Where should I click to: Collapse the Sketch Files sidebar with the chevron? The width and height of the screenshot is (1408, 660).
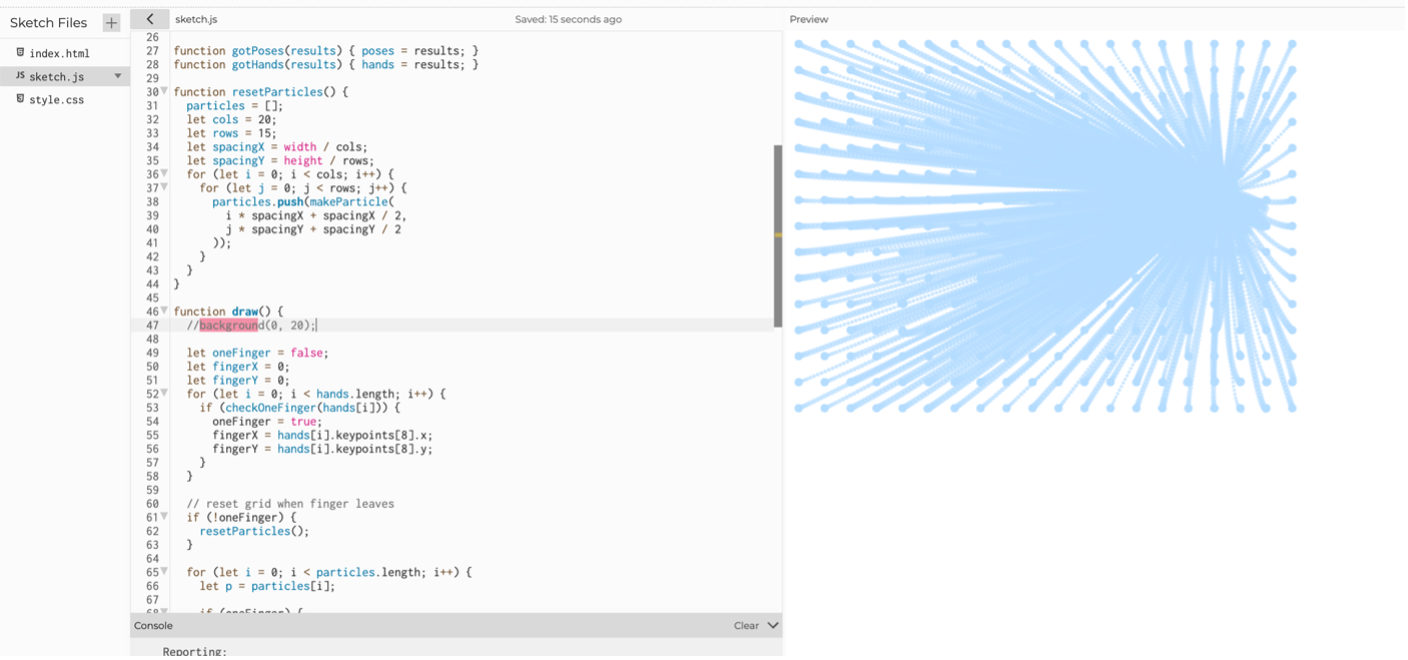tap(150, 19)
